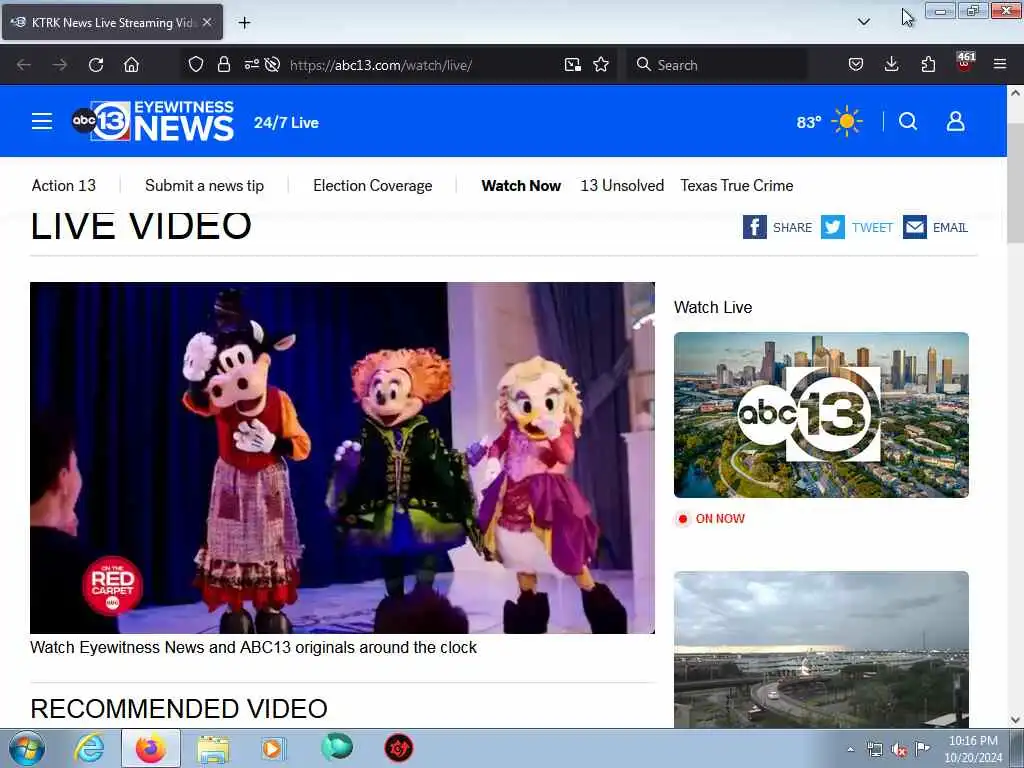Launch Internet Explorer from taskbar
This screenshot has height=768, width=1024.
[89, 748]
